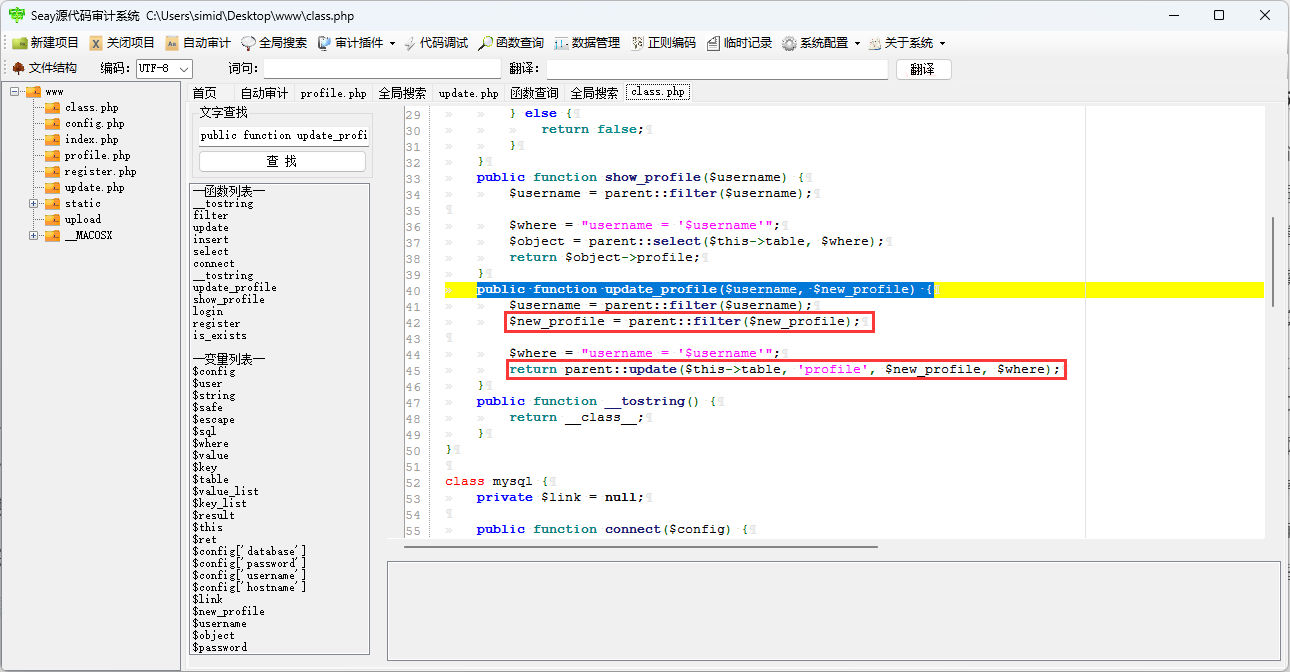
Task: Switch to the class.php tab
Action: tap(657, 91)
